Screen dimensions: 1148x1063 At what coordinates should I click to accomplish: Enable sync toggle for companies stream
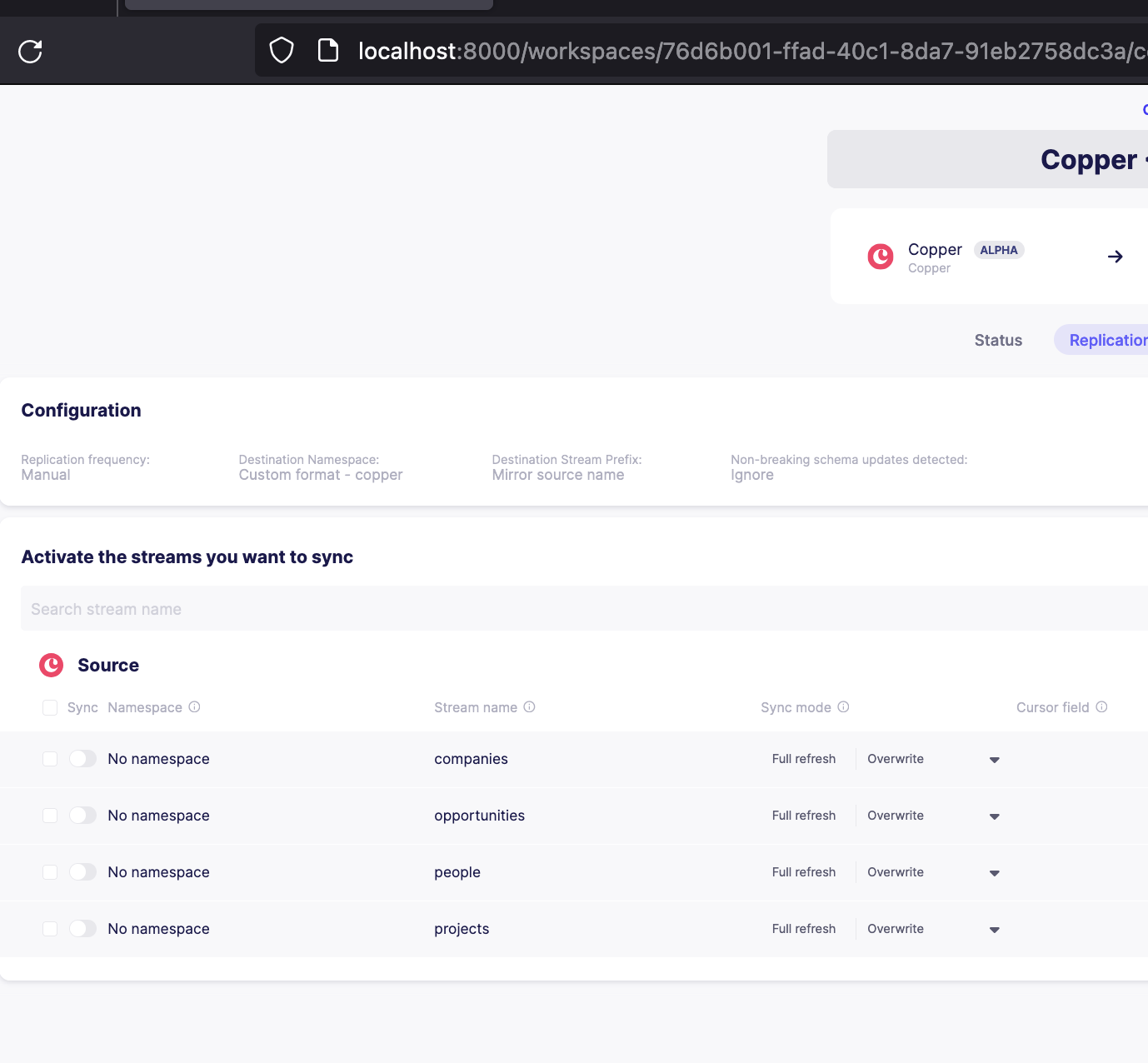(x=82, y=759)
